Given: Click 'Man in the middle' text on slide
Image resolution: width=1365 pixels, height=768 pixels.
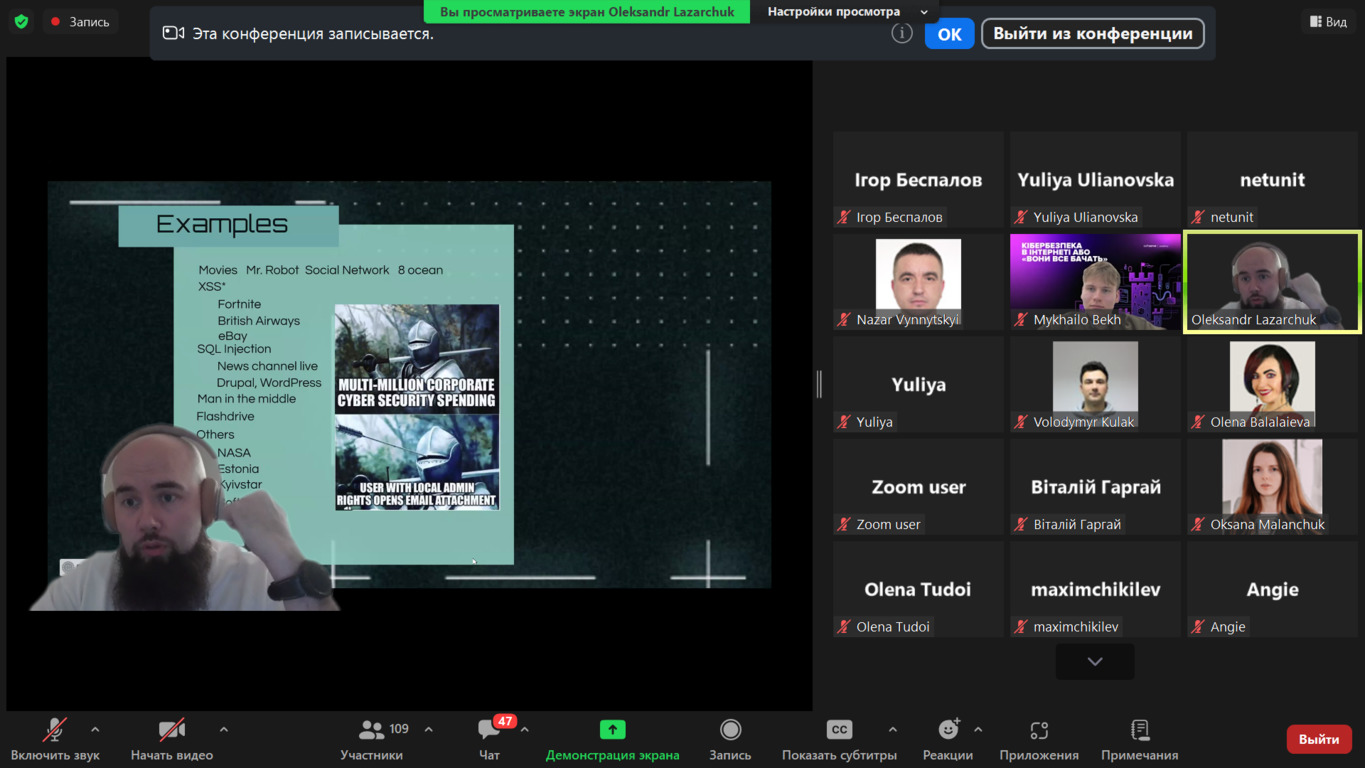Looking at the screenshot, I should coord(246,399).
